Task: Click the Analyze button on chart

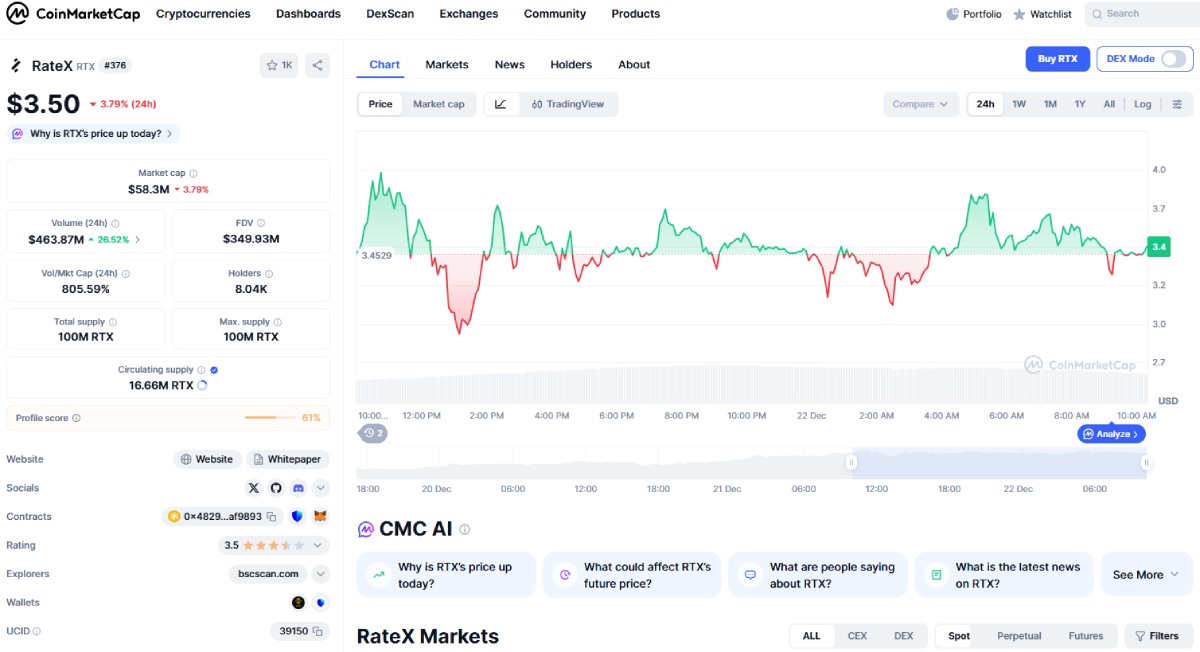Action: click(x=1111, y=434)
